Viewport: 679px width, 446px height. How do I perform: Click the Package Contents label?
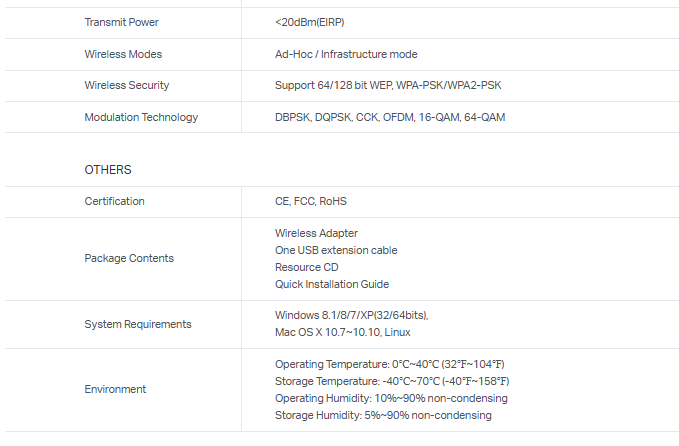pos(129,258)
